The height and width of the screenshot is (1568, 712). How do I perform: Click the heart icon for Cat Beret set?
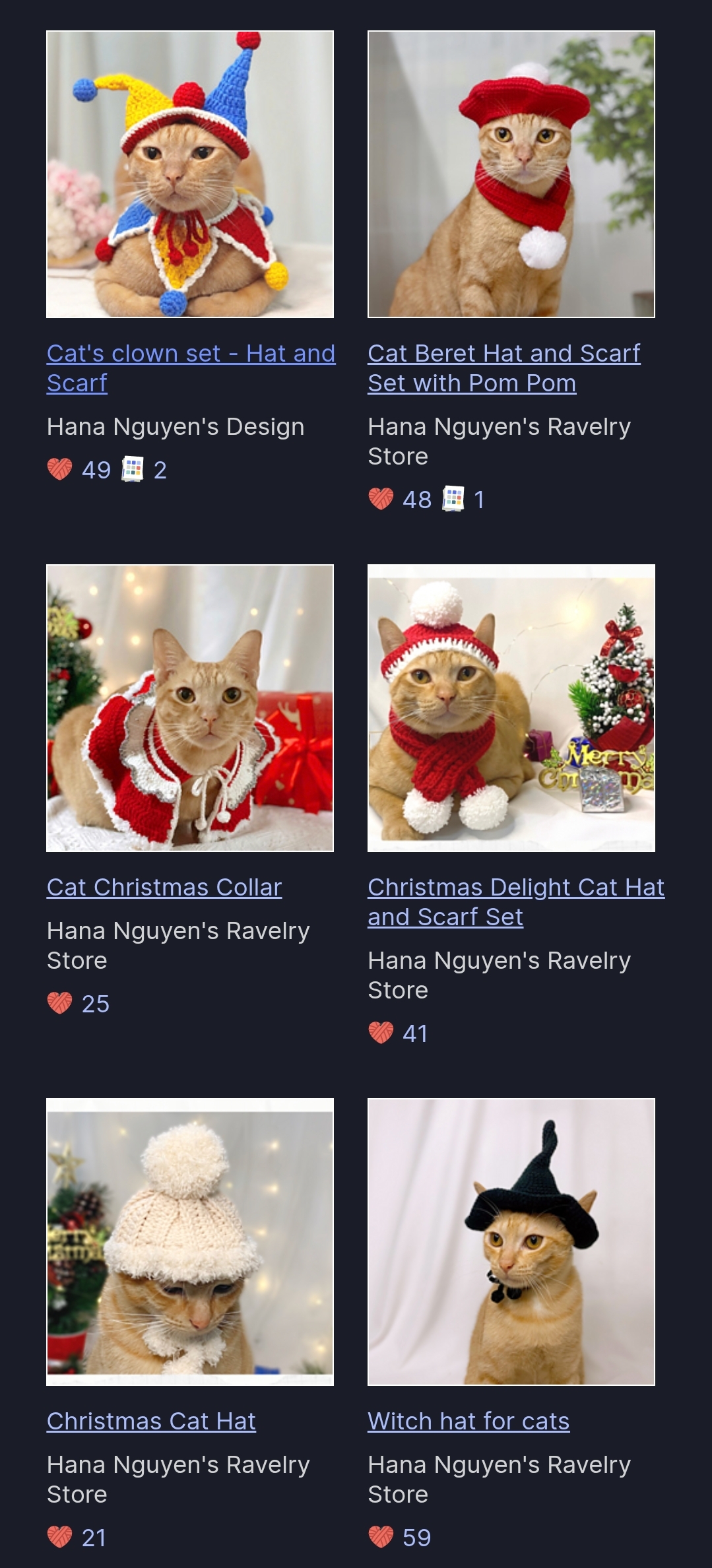(x=381, y=499)
